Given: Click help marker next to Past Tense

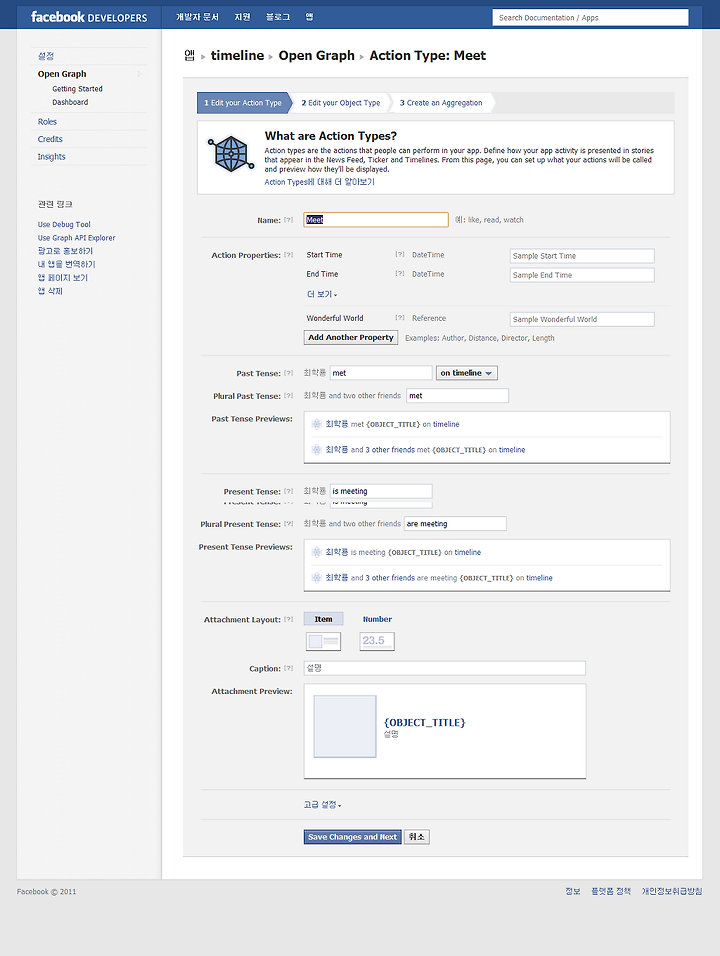Looking at the screenshot, I should [x=289, y=373].
